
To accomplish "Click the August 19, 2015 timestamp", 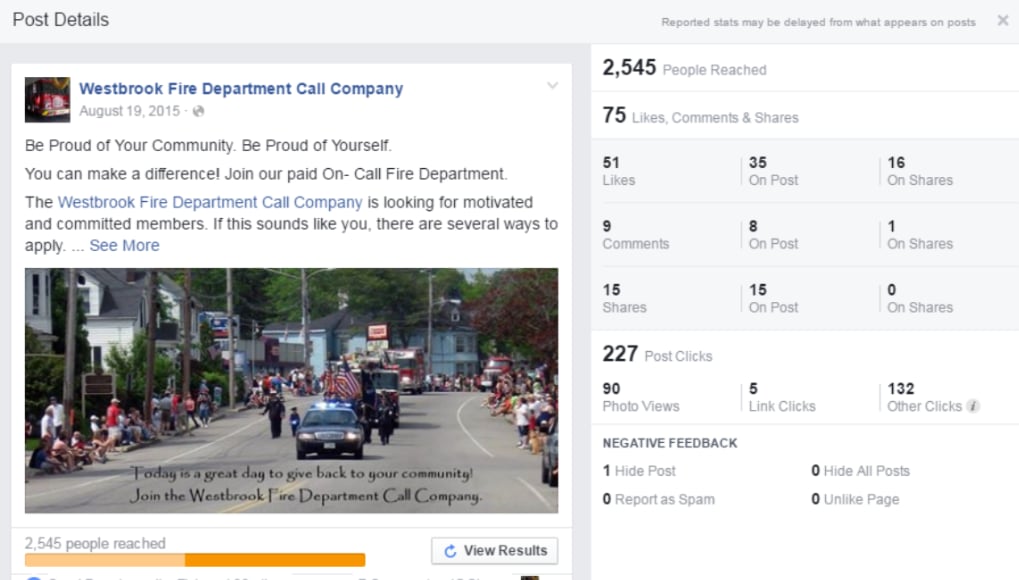I will [129, 111].
